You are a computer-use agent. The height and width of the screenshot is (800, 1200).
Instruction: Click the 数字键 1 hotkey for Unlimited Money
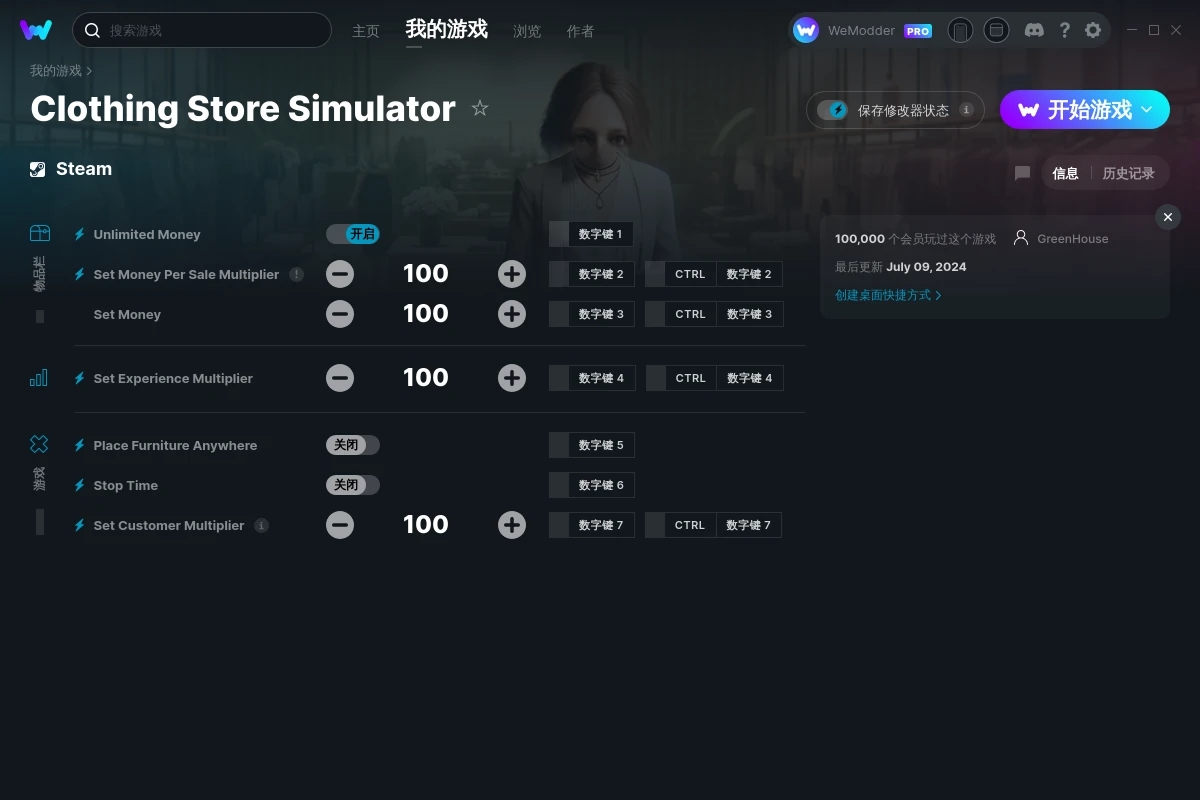(x=591, y=234)
